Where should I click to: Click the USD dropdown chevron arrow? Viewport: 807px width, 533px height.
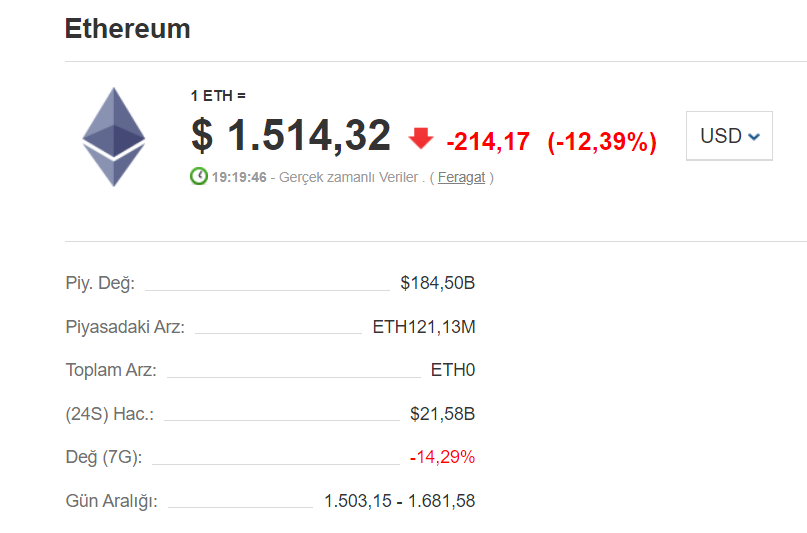[754, 137]
